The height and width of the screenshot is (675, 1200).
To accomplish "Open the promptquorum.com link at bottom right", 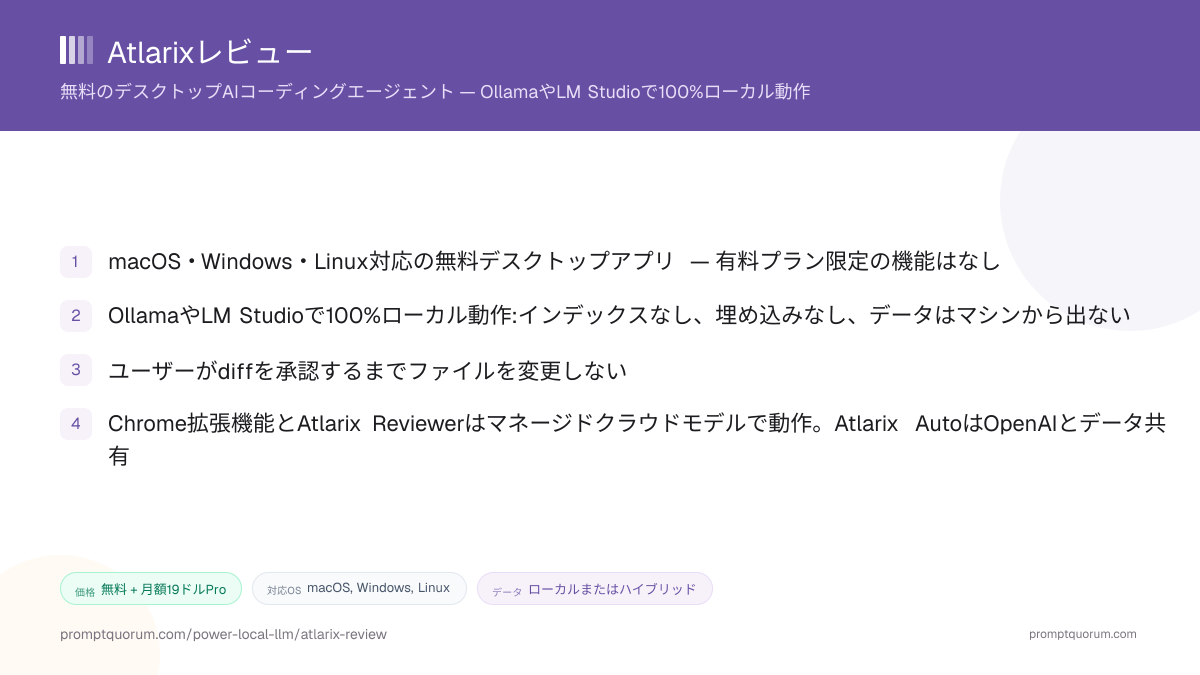I will tap(1082, 634).
